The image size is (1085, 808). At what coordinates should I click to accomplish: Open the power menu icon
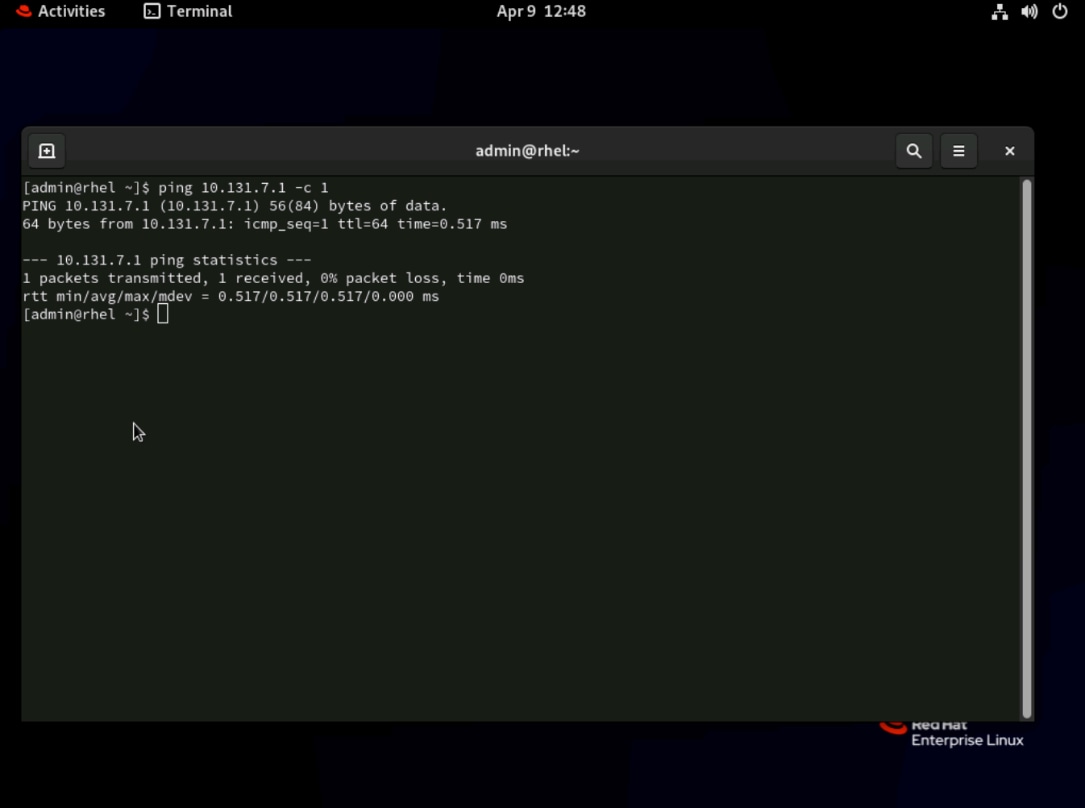[x=1059, y=12]
